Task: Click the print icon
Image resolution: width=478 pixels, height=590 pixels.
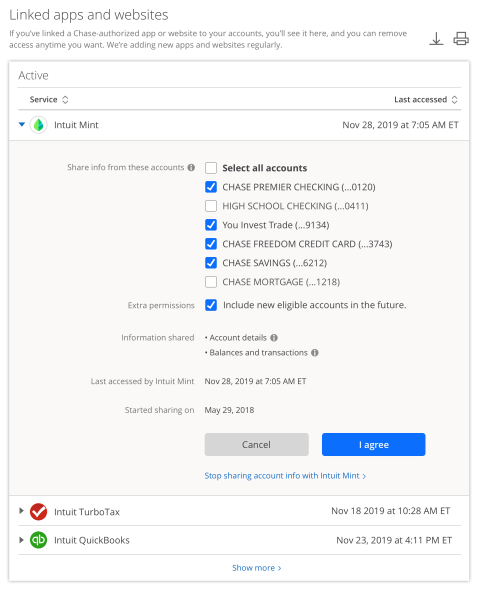Action: 461,39
